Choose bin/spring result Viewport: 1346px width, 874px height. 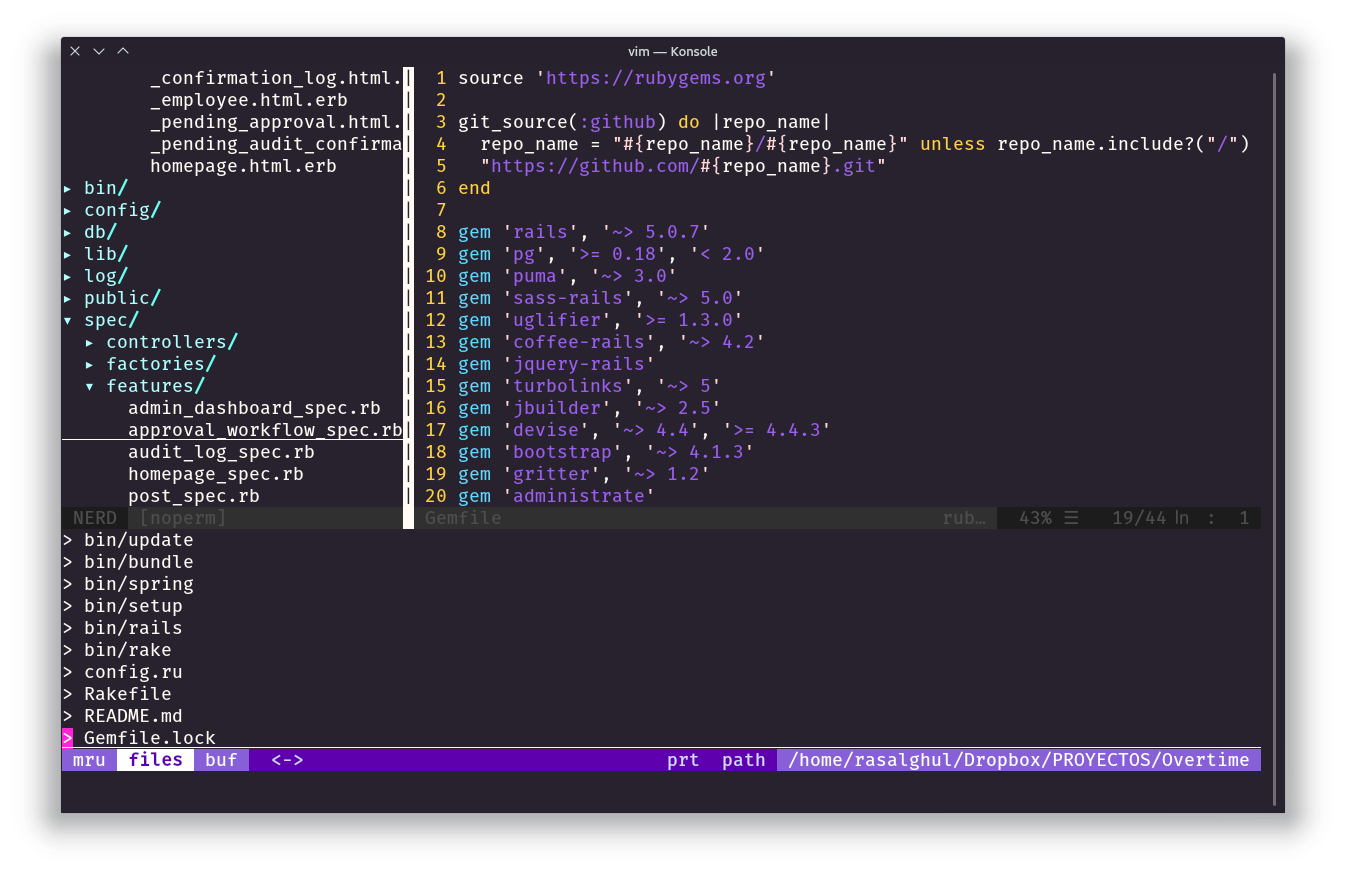(x=138, y=584)
